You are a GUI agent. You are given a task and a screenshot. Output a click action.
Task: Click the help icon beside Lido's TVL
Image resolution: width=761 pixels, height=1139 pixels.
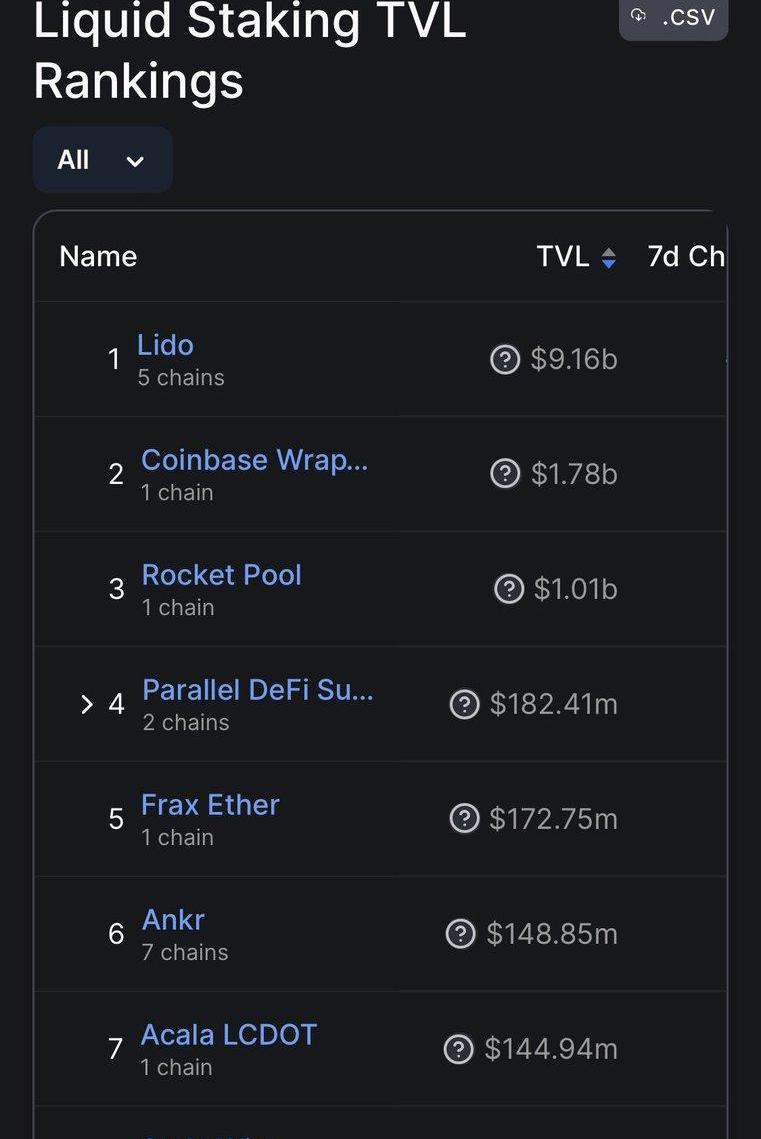pos(505,359)
